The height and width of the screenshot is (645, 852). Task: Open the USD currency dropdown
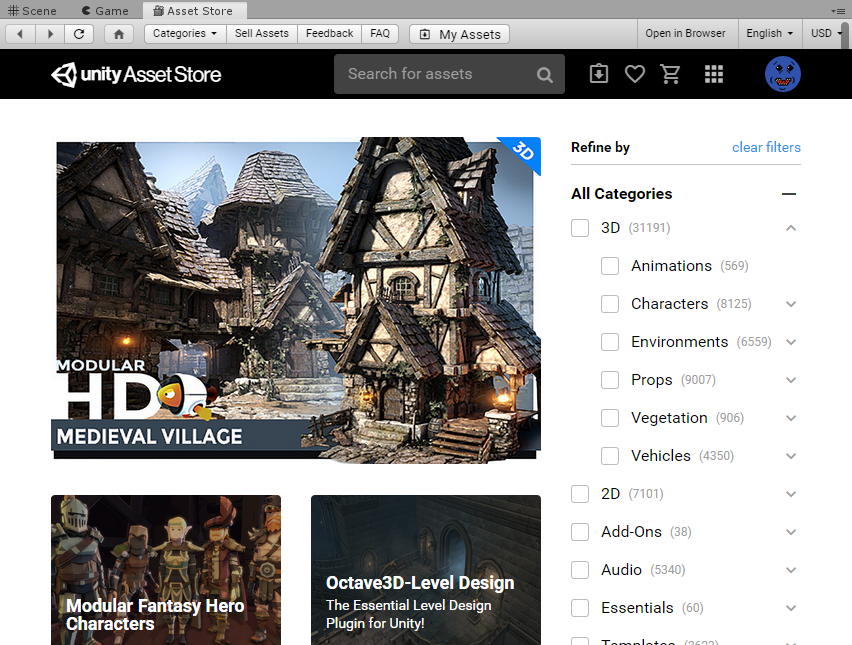826,34
